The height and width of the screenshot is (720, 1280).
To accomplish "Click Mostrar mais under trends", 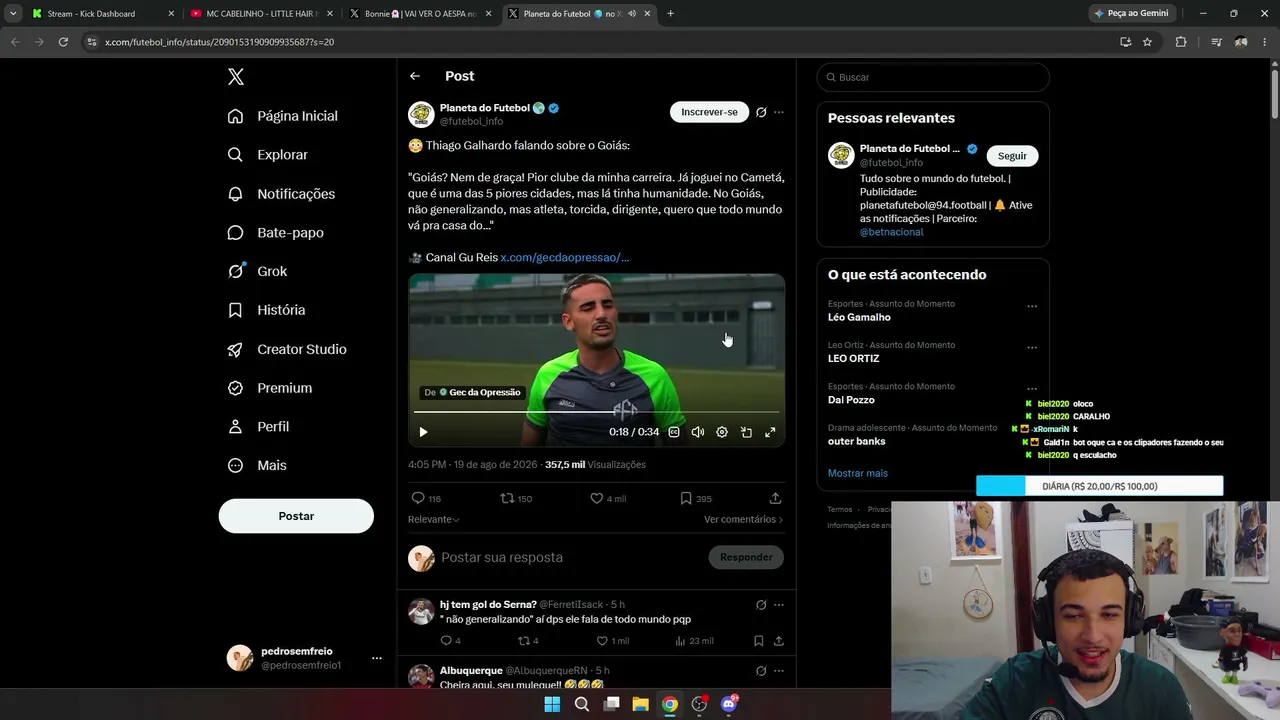I will tap(858, 473).
